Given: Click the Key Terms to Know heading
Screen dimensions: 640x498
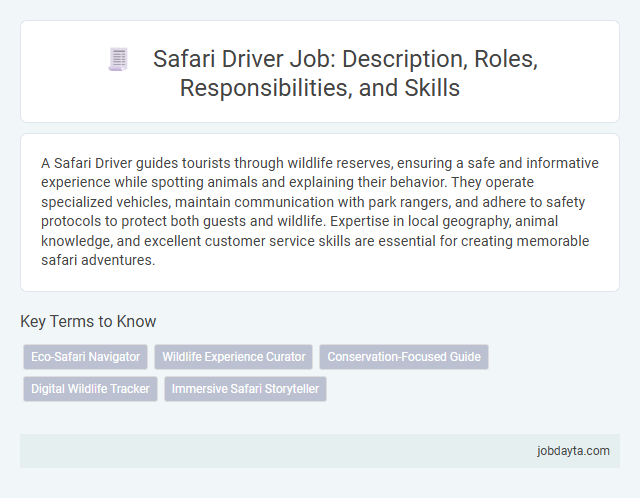Looking at the screenshot, I should tap(88, 321).
